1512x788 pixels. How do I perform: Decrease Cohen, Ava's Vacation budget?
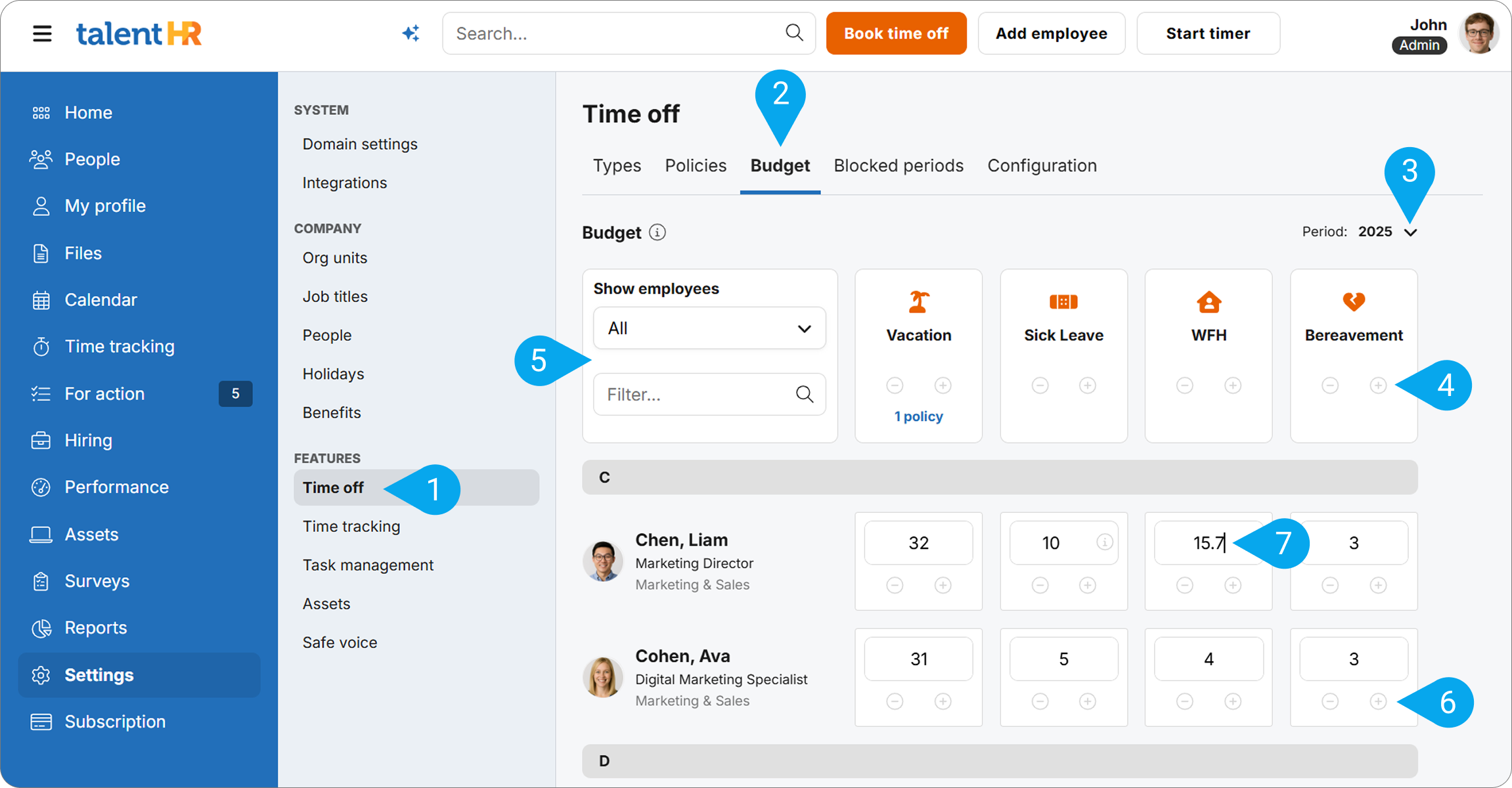895,701
